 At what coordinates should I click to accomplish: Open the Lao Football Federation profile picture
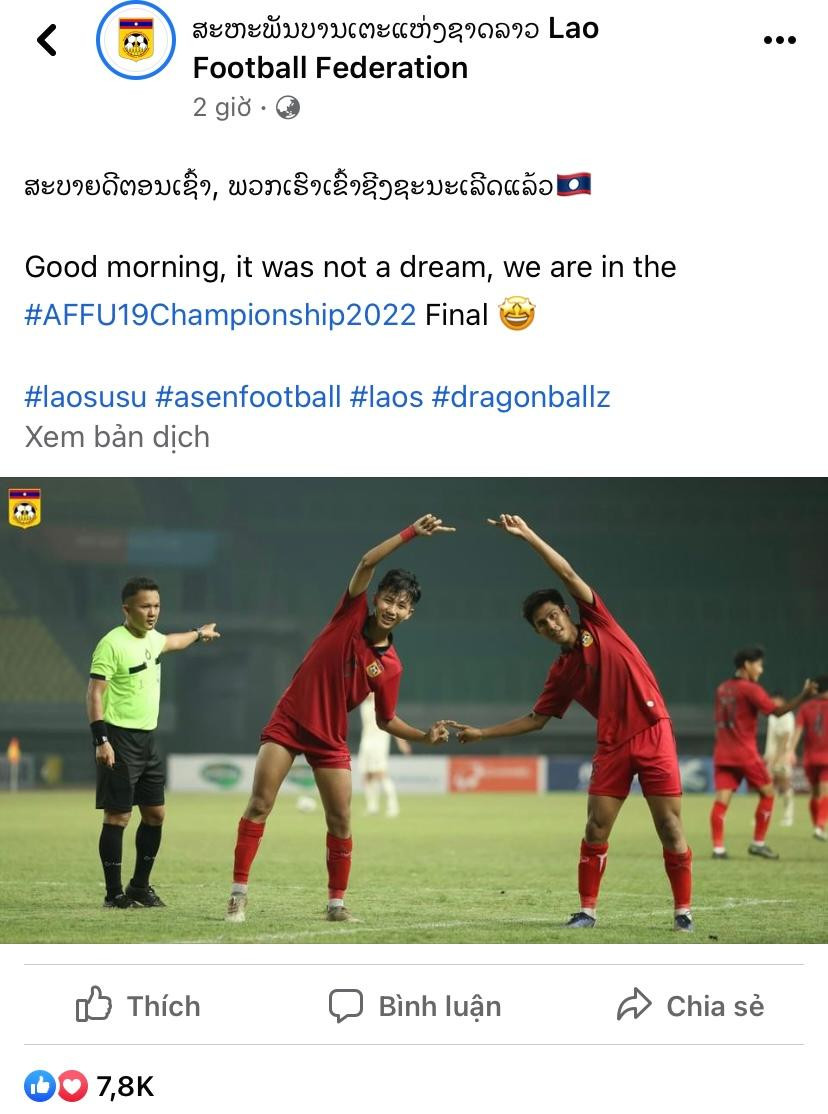(135, 40)
